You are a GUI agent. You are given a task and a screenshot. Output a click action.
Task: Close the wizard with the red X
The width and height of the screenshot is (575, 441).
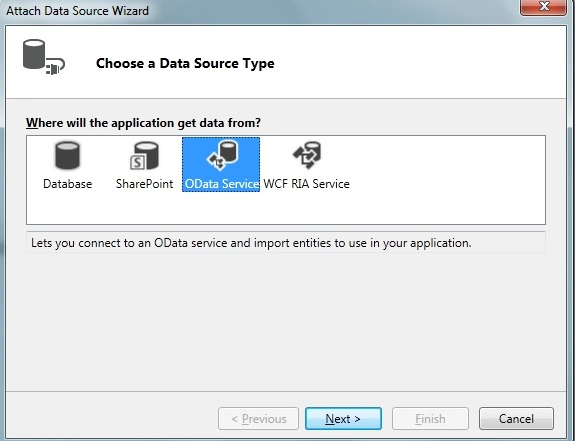click(543, 7)
